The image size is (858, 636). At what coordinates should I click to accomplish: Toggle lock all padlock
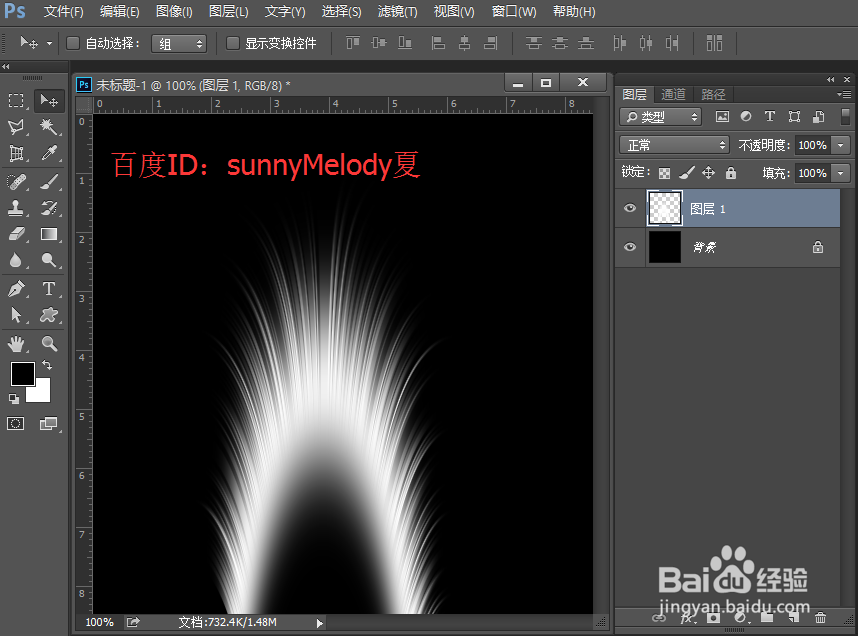[x=731, y=173]
